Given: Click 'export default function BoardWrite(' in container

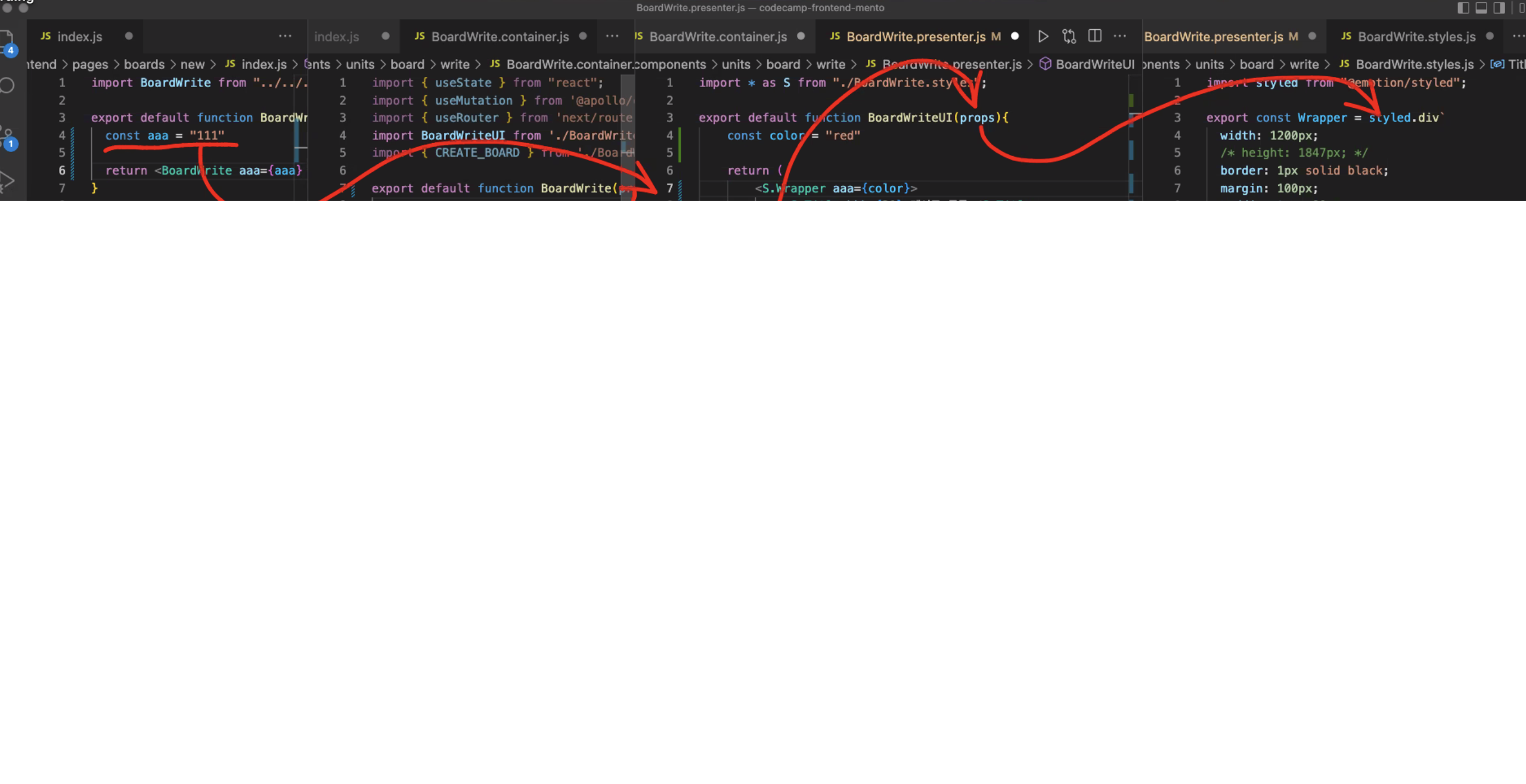Looking at the screenshot, I should 495,189.
